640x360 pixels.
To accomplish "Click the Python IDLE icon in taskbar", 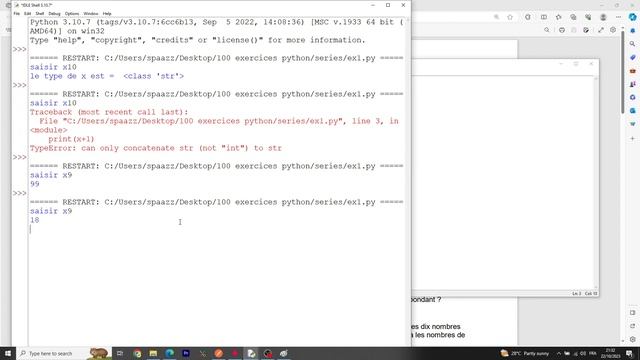I will point(251,353).
